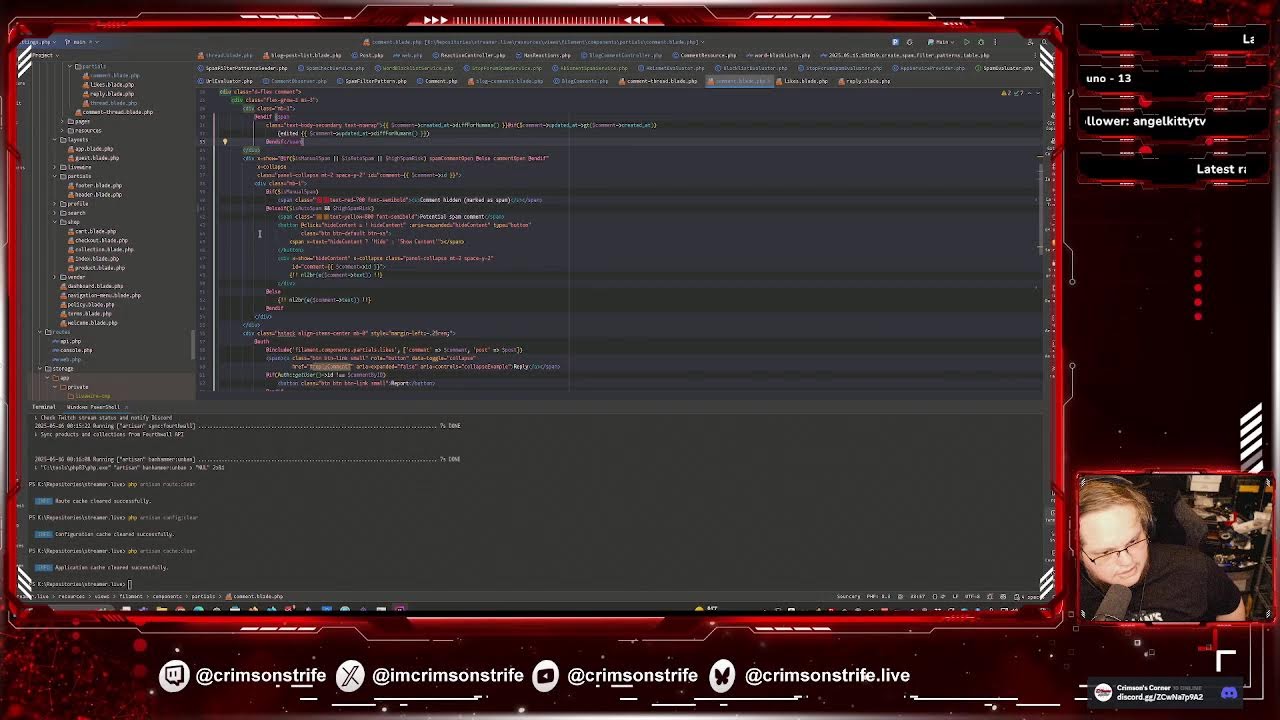This screenshot has height=720, width=1280.
Task: Run the Main configuration with the play icon
Action: pos(967,42)
